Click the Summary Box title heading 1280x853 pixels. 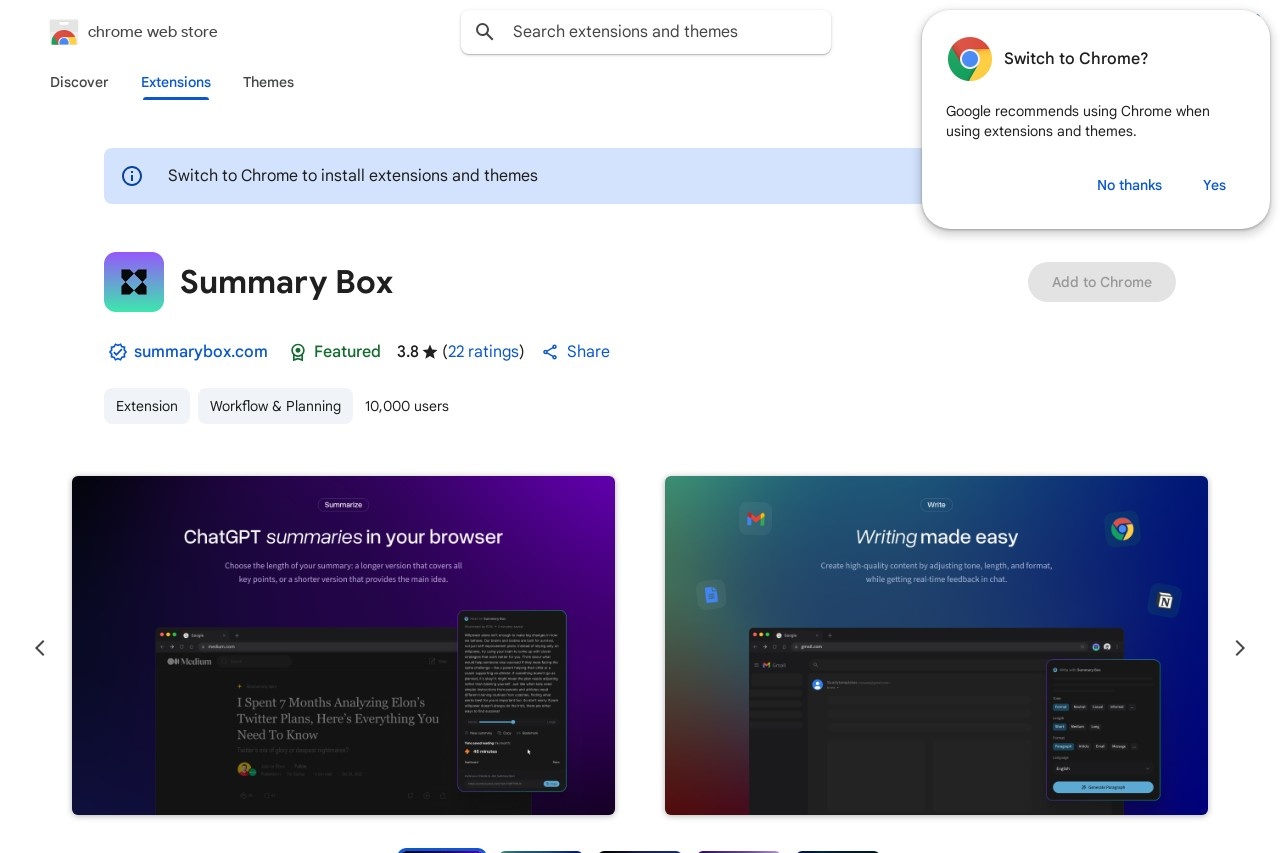tap(286, 282)
